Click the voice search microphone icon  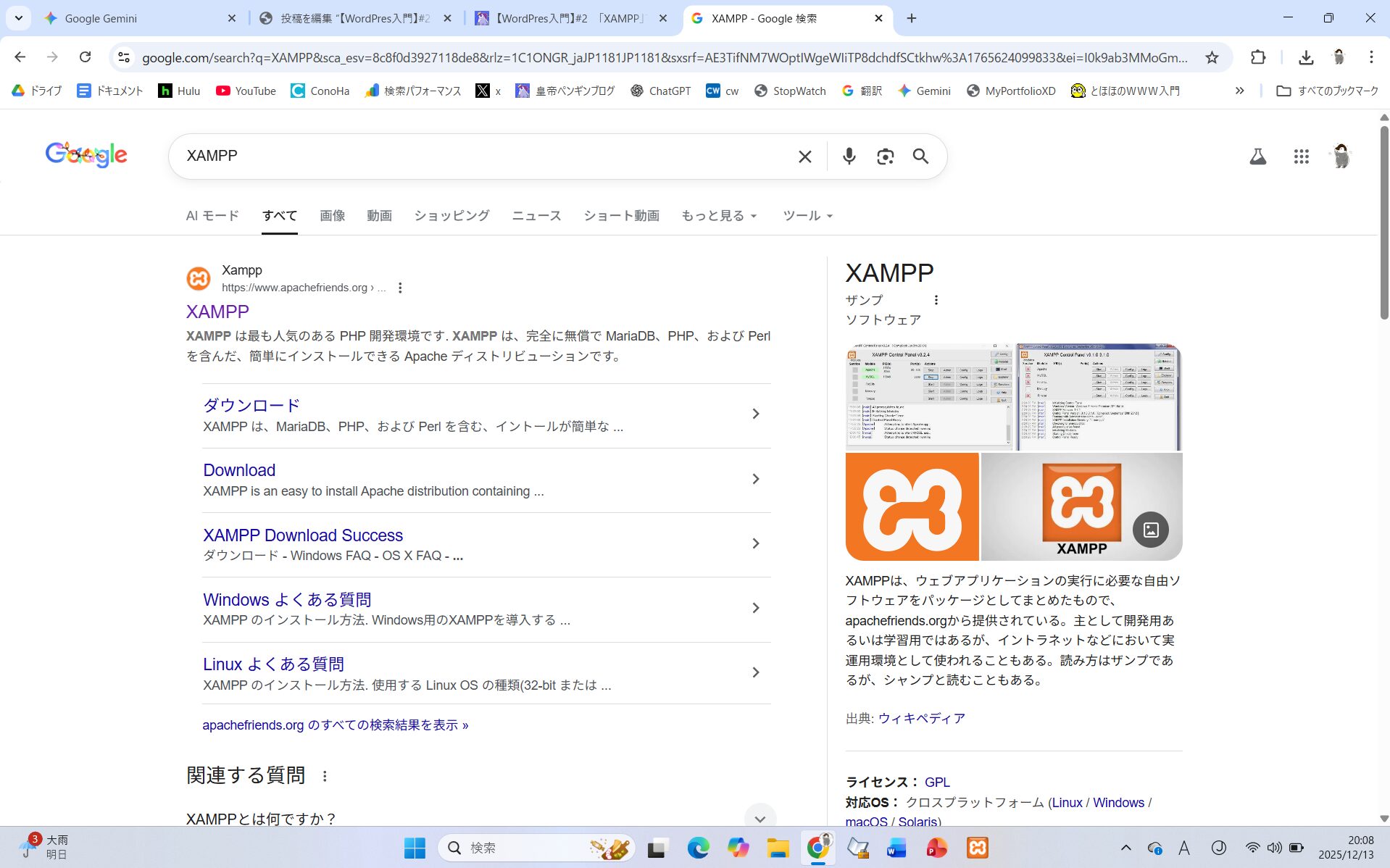click(849, 156)
